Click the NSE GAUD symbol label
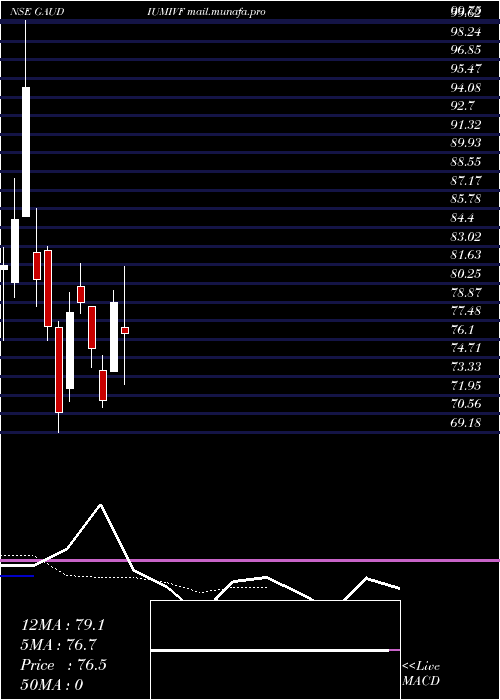Viewport: 500px width, 700px height. click(37, 12)
